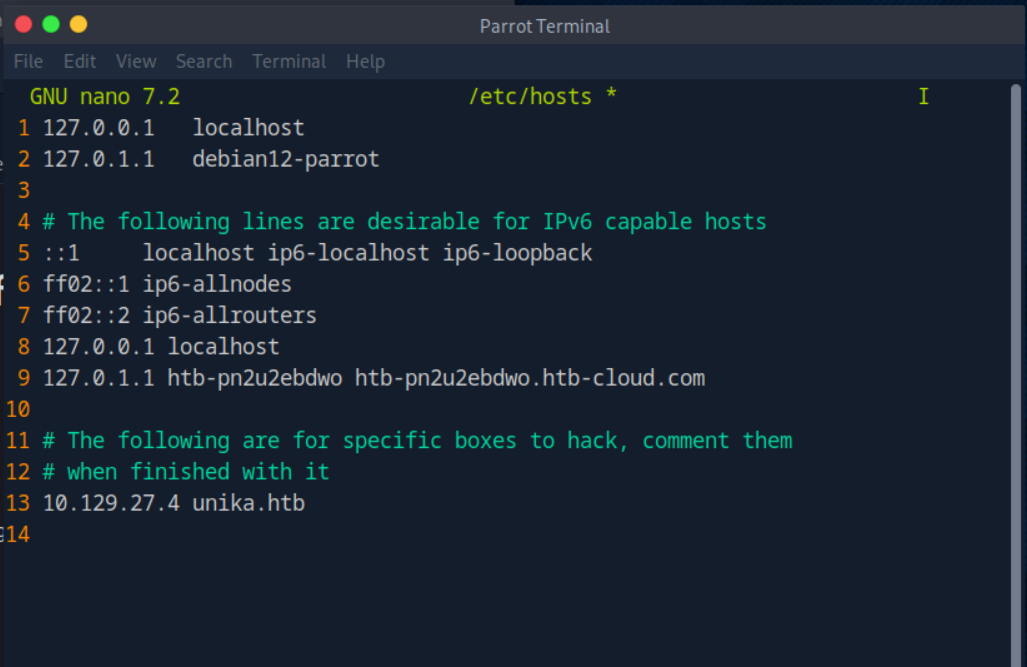Click the yellow window control button
This screenshot has height=667, width=1027.
coord(78,25)
